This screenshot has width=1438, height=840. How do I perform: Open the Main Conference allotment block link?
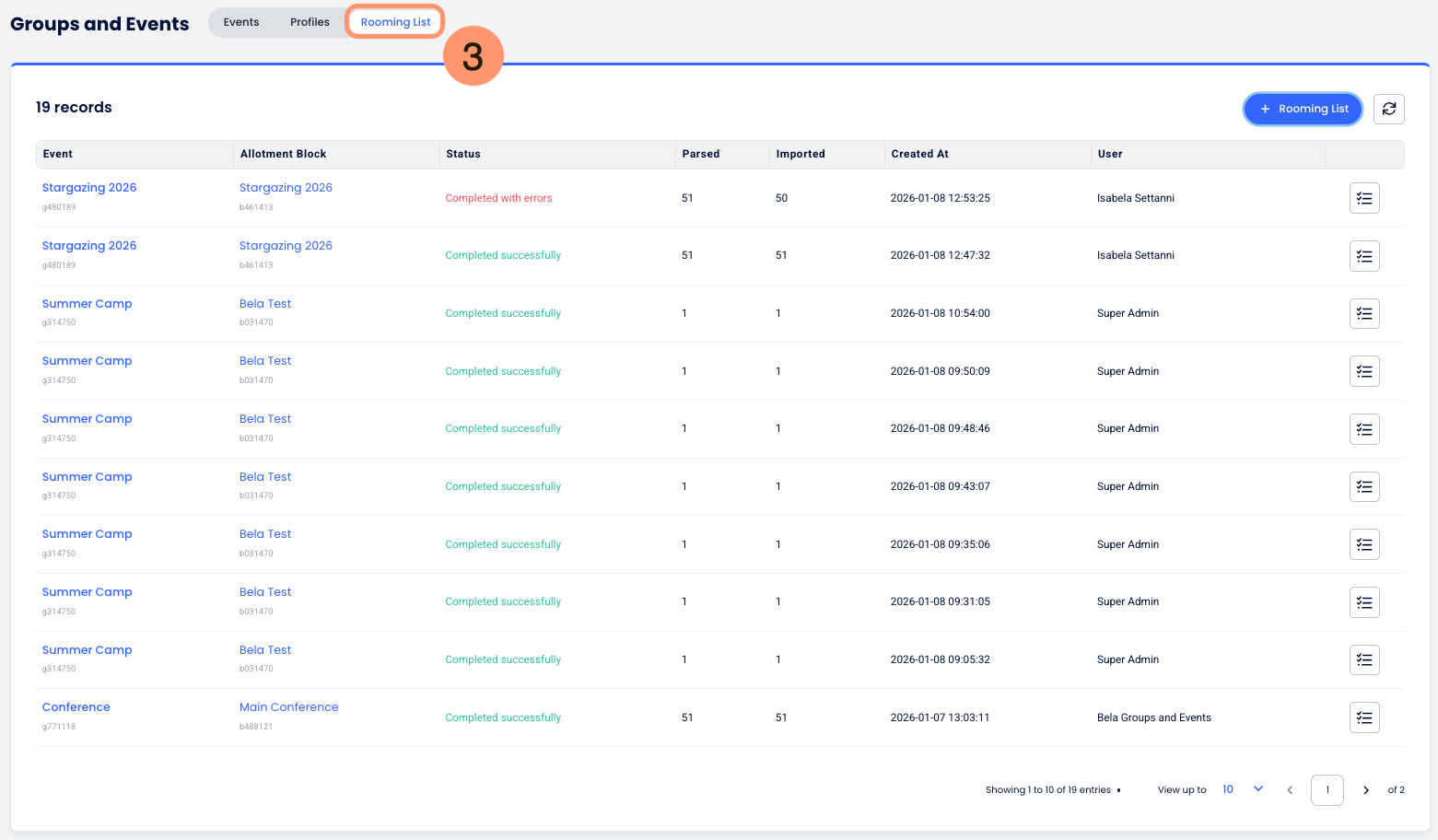click(x=288, y=707)
